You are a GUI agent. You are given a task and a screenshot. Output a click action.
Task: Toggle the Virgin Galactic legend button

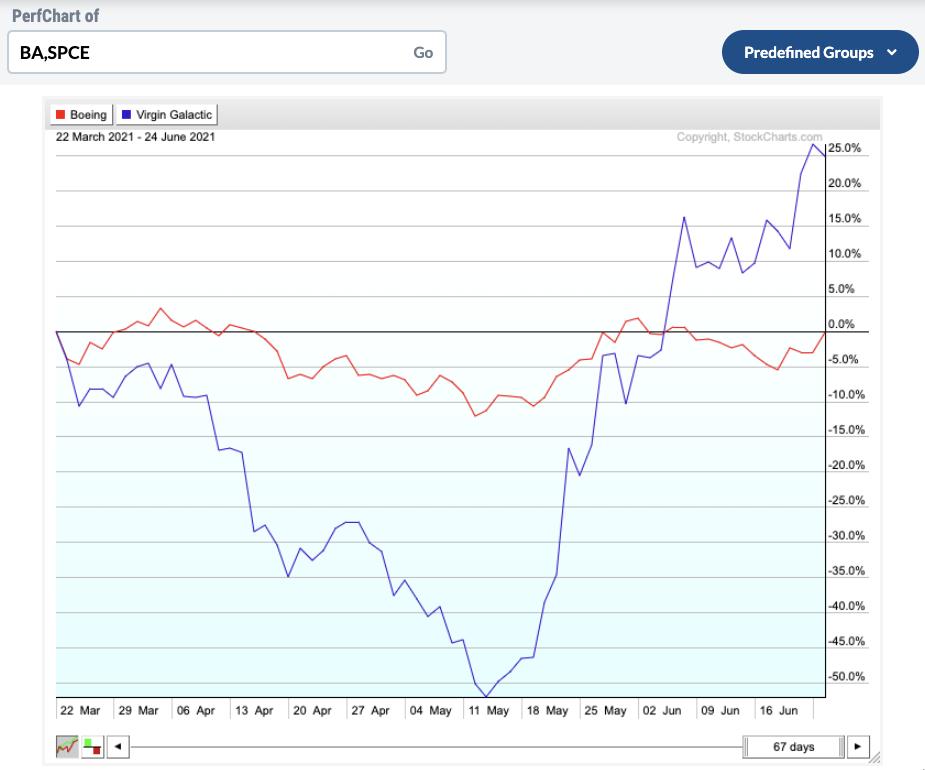click(166, 115)
